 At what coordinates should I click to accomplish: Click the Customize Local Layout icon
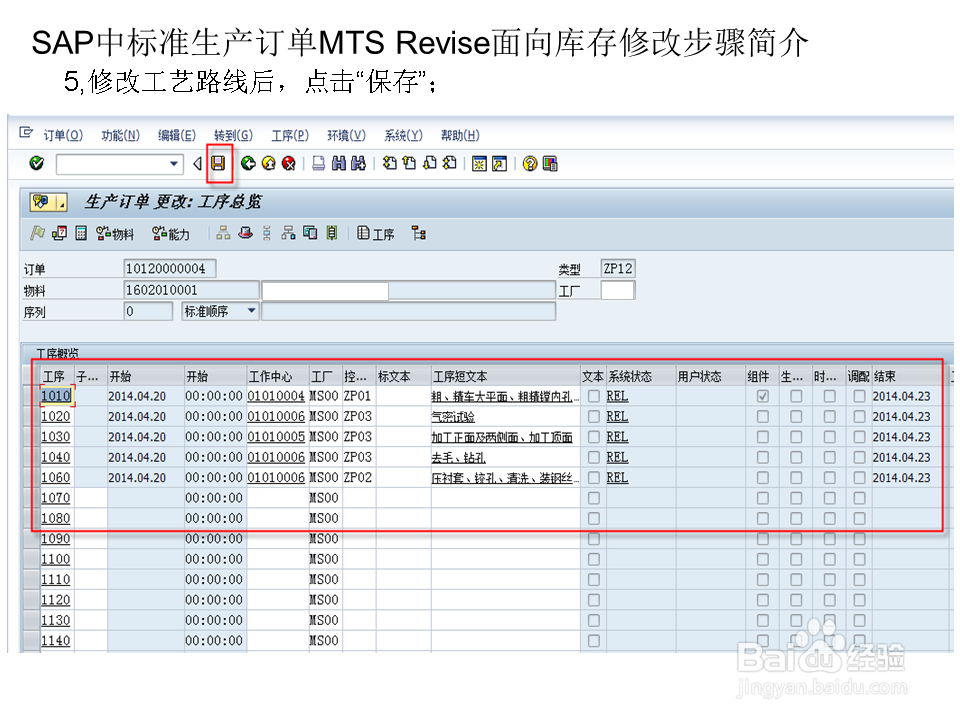(550, 163)
